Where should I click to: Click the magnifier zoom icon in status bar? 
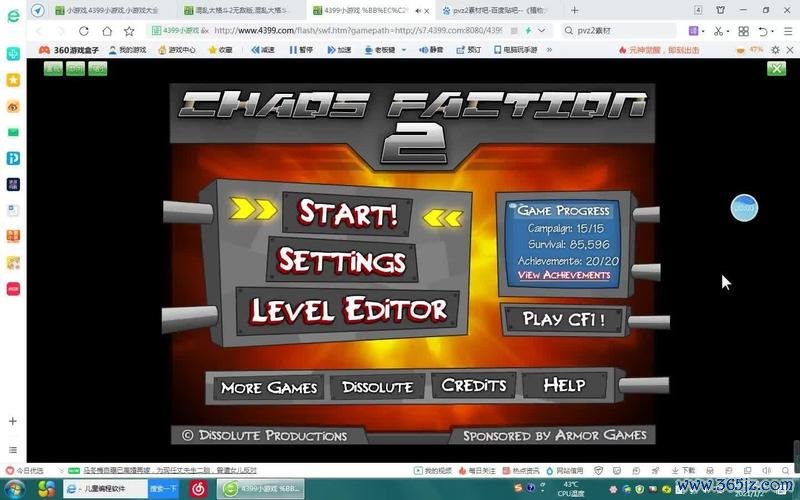tap(786, 470)
